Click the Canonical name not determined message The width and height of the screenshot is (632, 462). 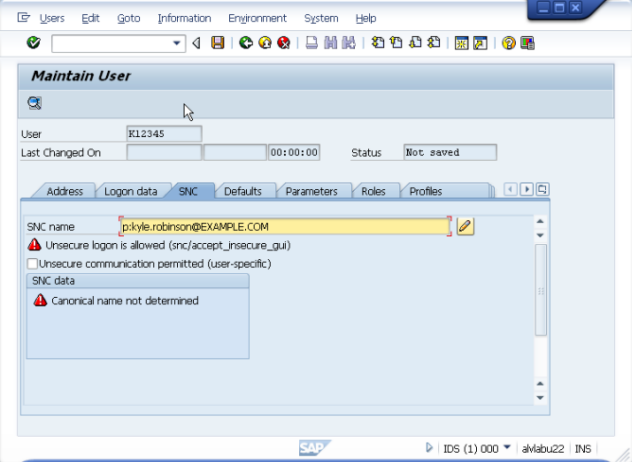pos(125,301)
